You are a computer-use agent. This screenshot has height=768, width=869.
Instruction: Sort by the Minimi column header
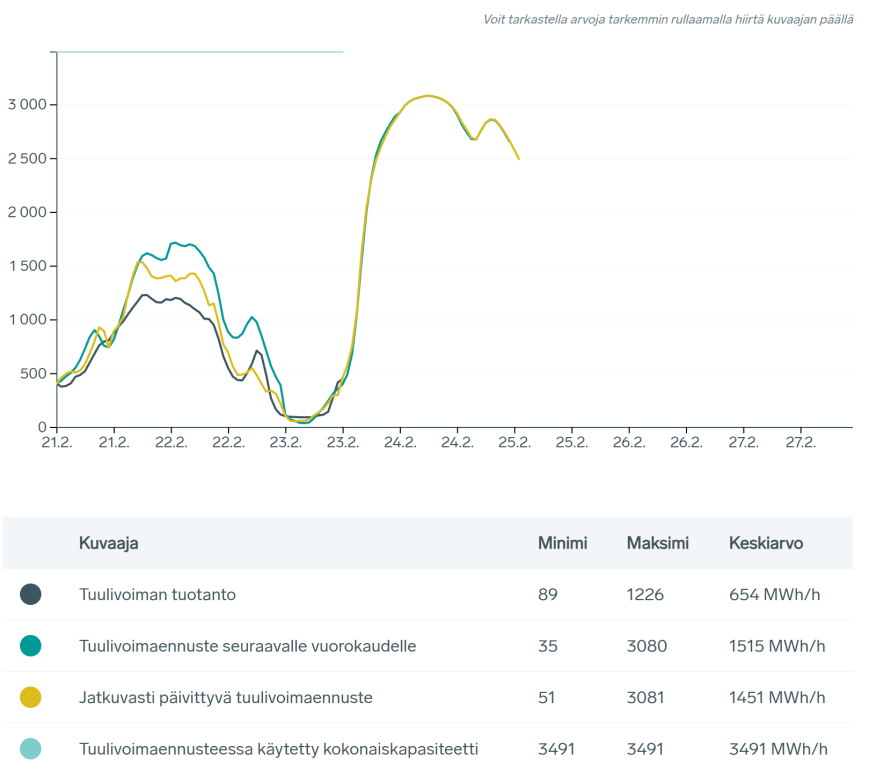[562, 543]
